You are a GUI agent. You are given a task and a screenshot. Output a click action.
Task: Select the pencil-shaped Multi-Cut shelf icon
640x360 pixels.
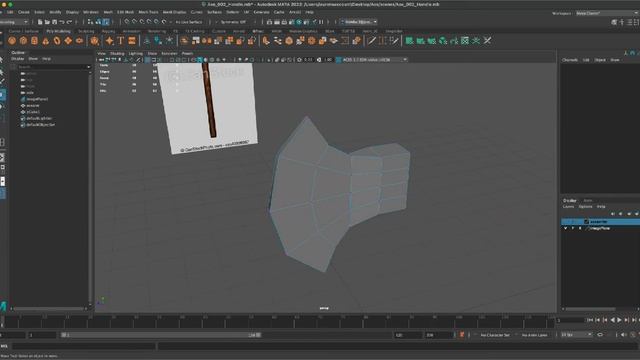[372, 40]
